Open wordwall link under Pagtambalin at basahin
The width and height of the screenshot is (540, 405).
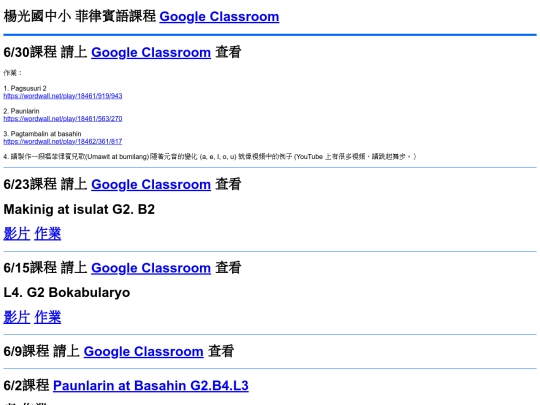coord(63,141)
